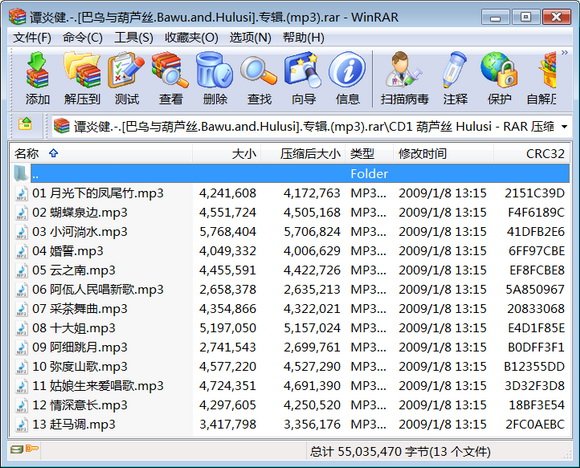The height and width of the screenshot is (468, 580).
Task: Click CRC32 value 2FC0AEBC
Action: tap(535, 424)
